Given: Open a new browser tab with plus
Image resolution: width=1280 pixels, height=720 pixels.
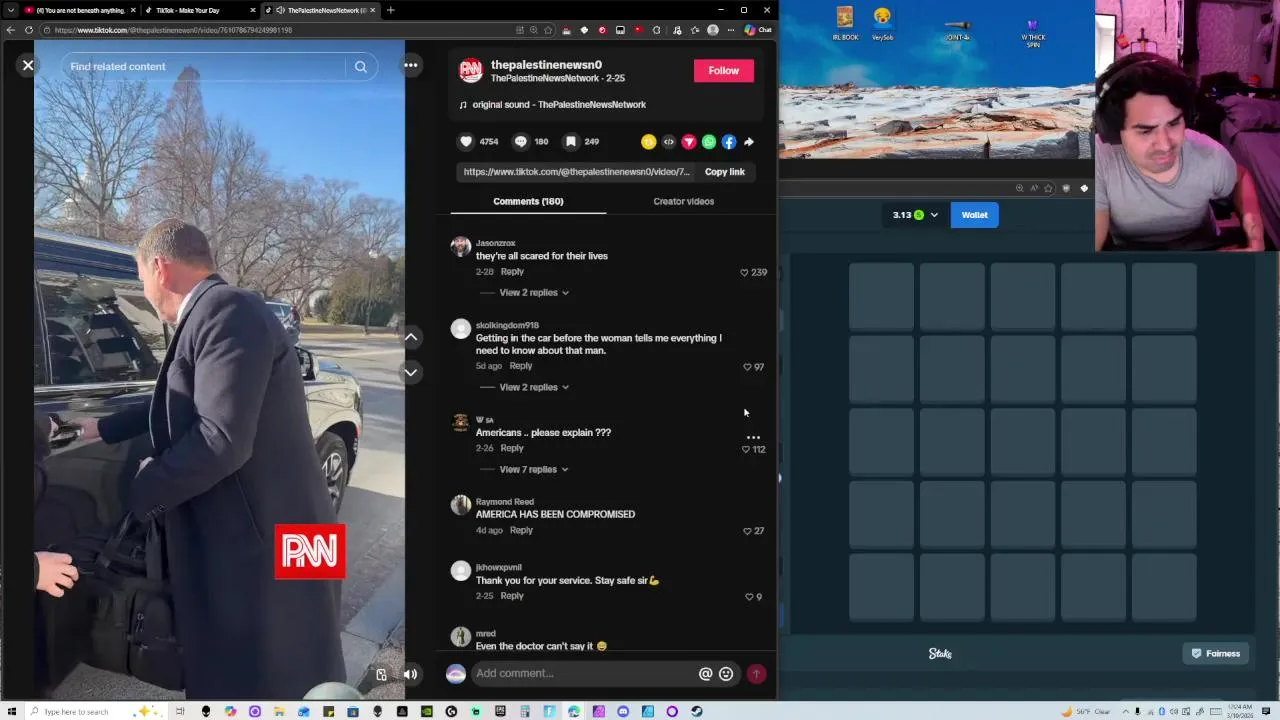Looking at the screenshot, I should tap(391, 10).
